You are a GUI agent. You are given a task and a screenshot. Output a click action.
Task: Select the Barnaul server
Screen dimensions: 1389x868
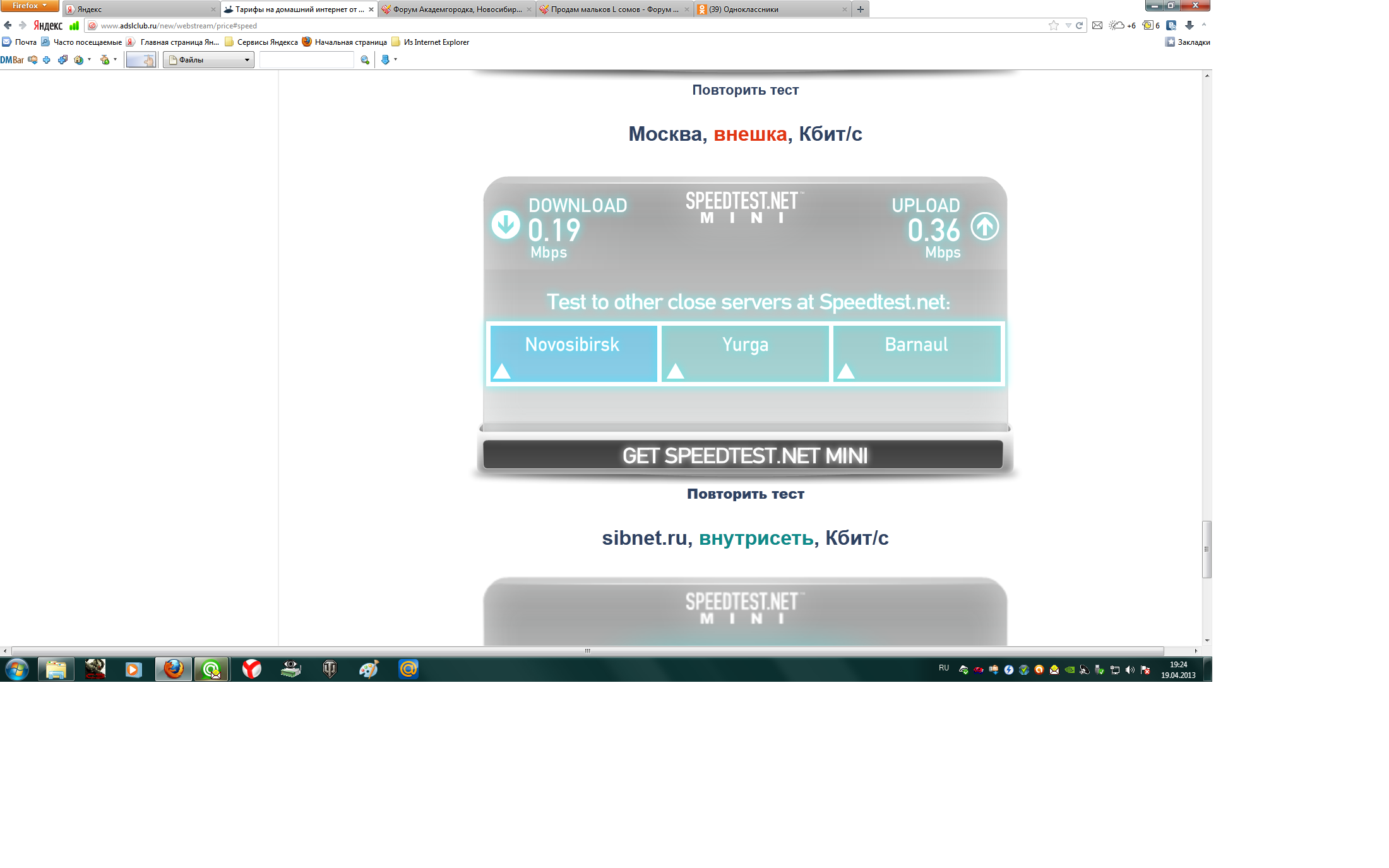click(917, 354)
